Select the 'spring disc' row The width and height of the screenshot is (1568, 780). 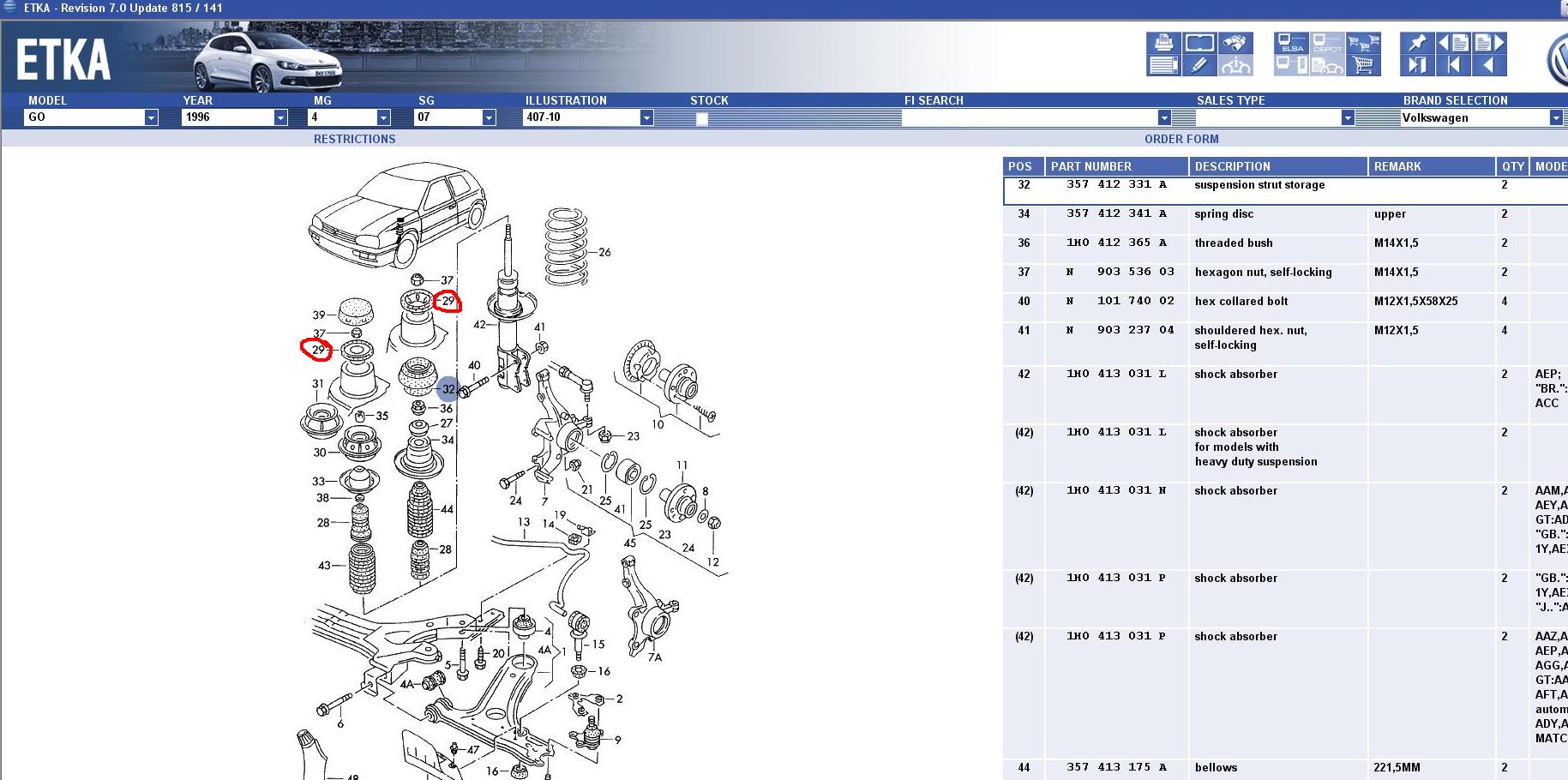1285,219
